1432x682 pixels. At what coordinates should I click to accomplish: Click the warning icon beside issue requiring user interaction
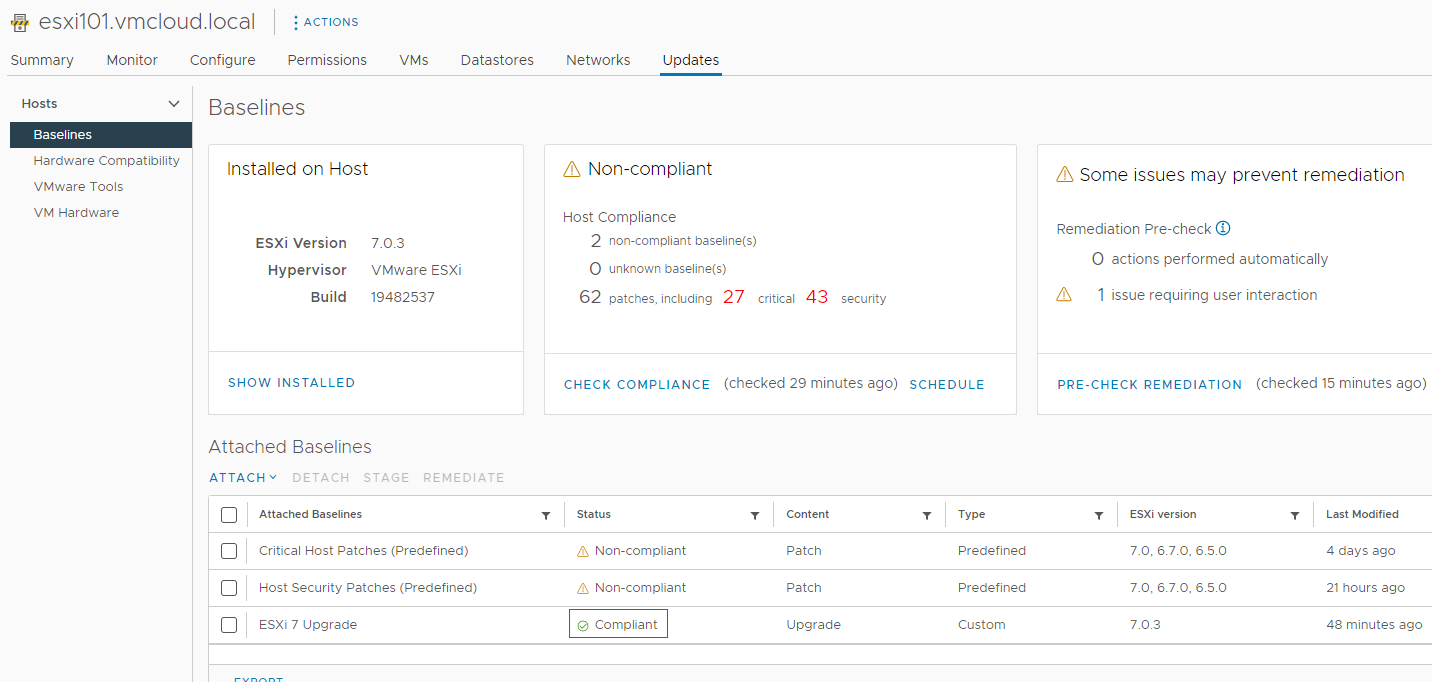click(1064, 294)
